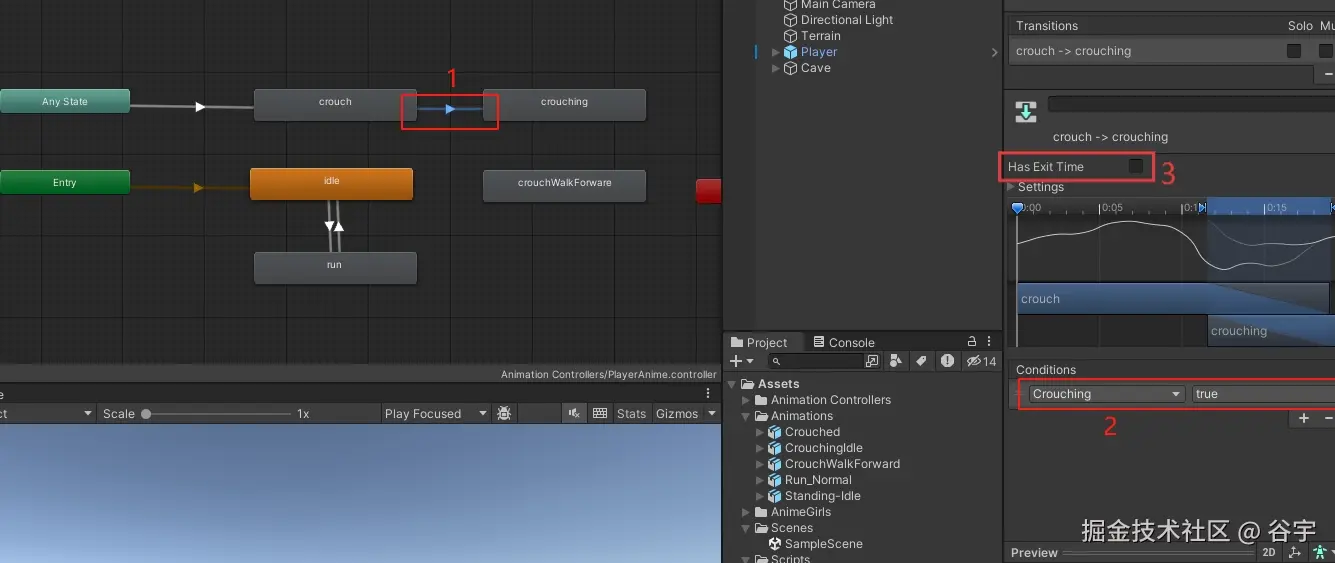Select the Player object cube icon

790,52
